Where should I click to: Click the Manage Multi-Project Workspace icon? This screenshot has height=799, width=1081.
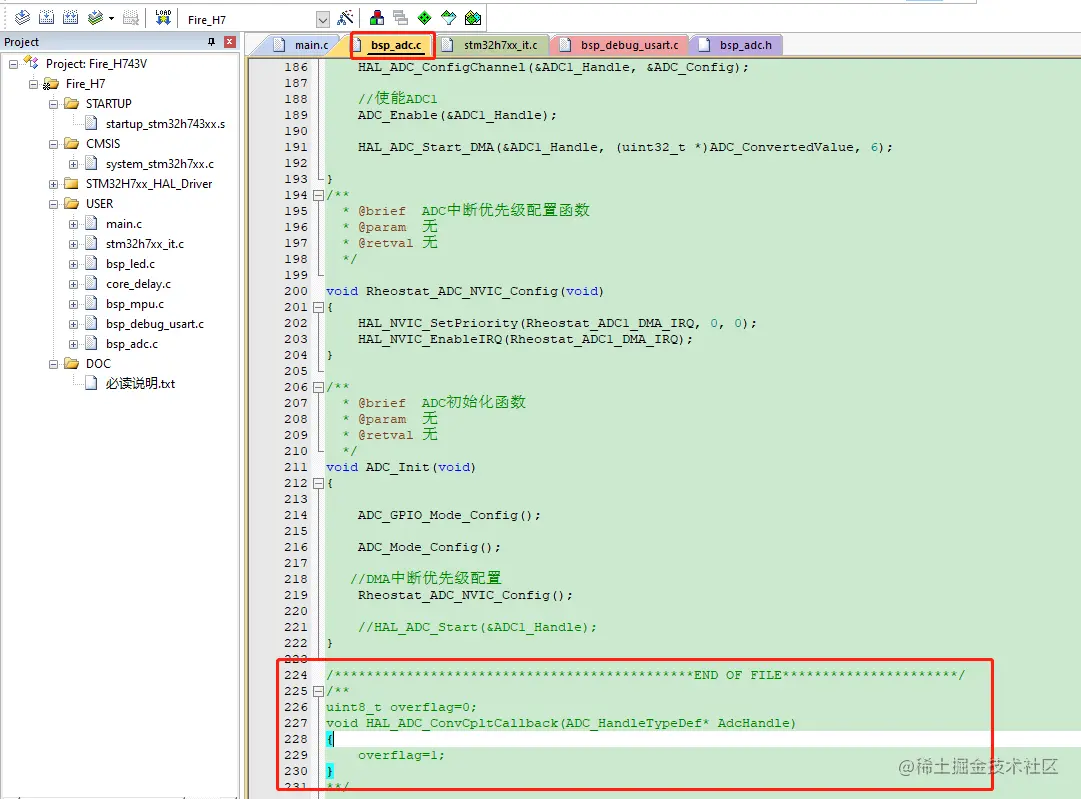(x=401, y=18)
